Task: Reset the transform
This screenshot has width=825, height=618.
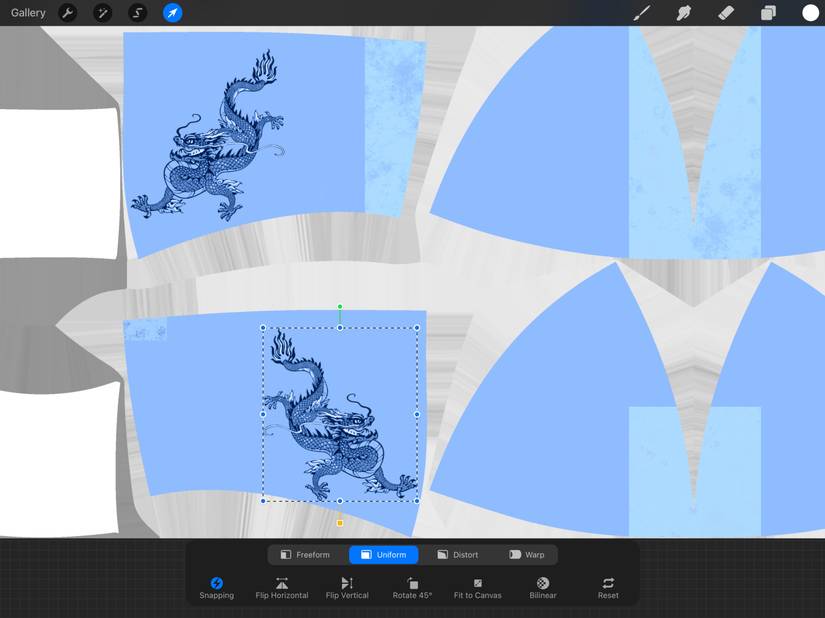Action: tap(608, 588)
